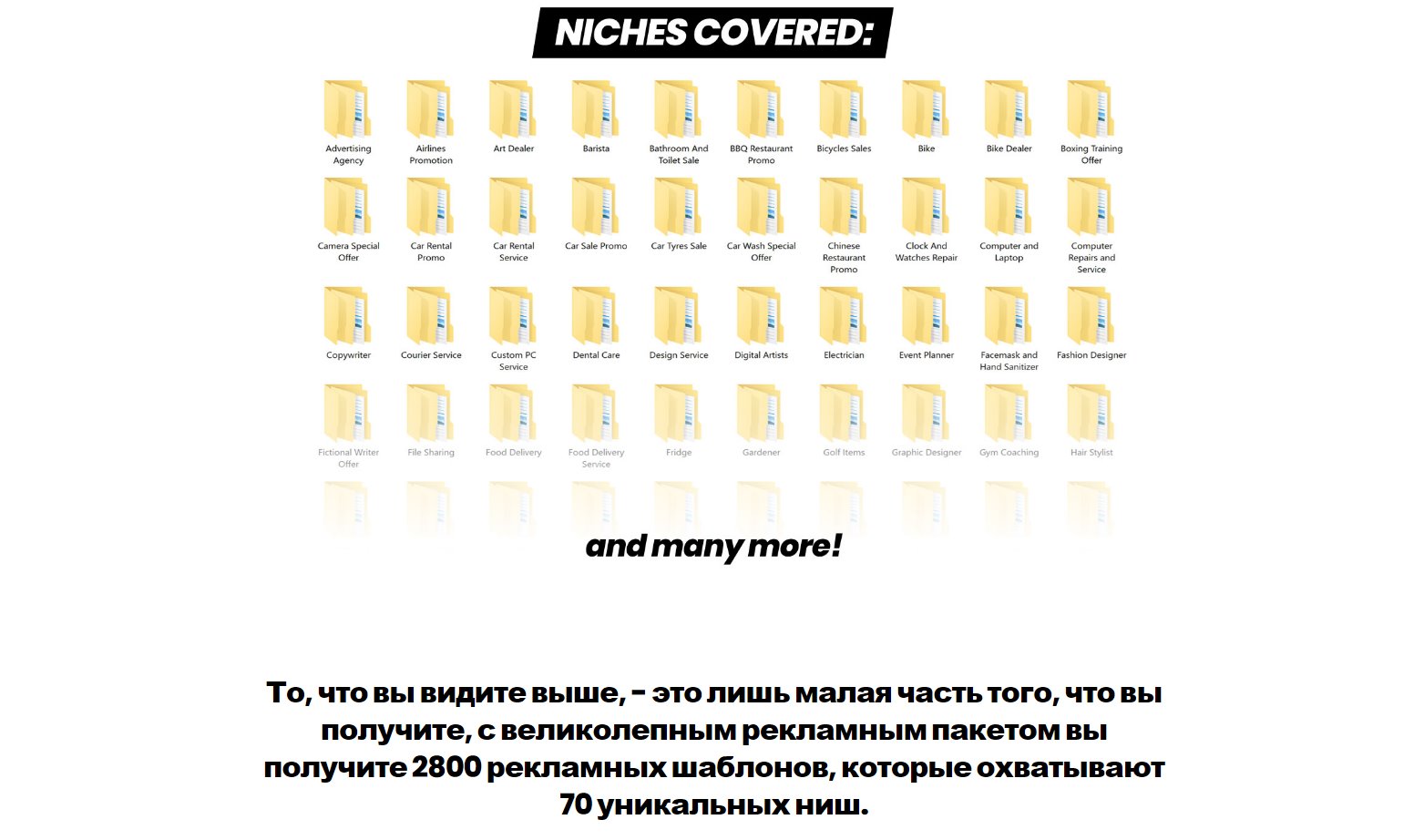This screenshot has width=1424, height=840.
Task: Click the Event Planner folder icon
Action: point(927,316)
